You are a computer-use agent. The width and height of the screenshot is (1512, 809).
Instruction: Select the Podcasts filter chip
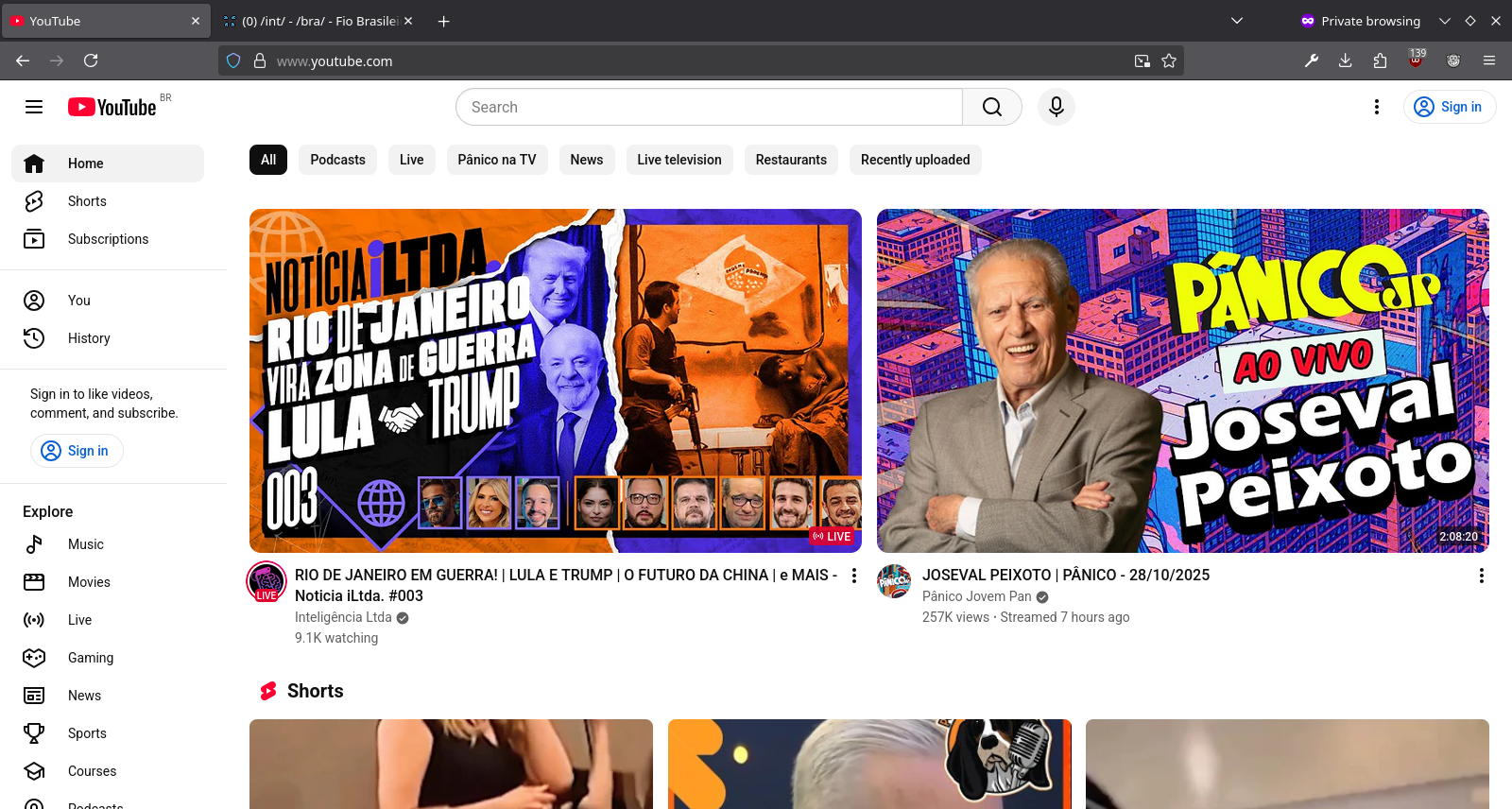click(x=337, y=160)
